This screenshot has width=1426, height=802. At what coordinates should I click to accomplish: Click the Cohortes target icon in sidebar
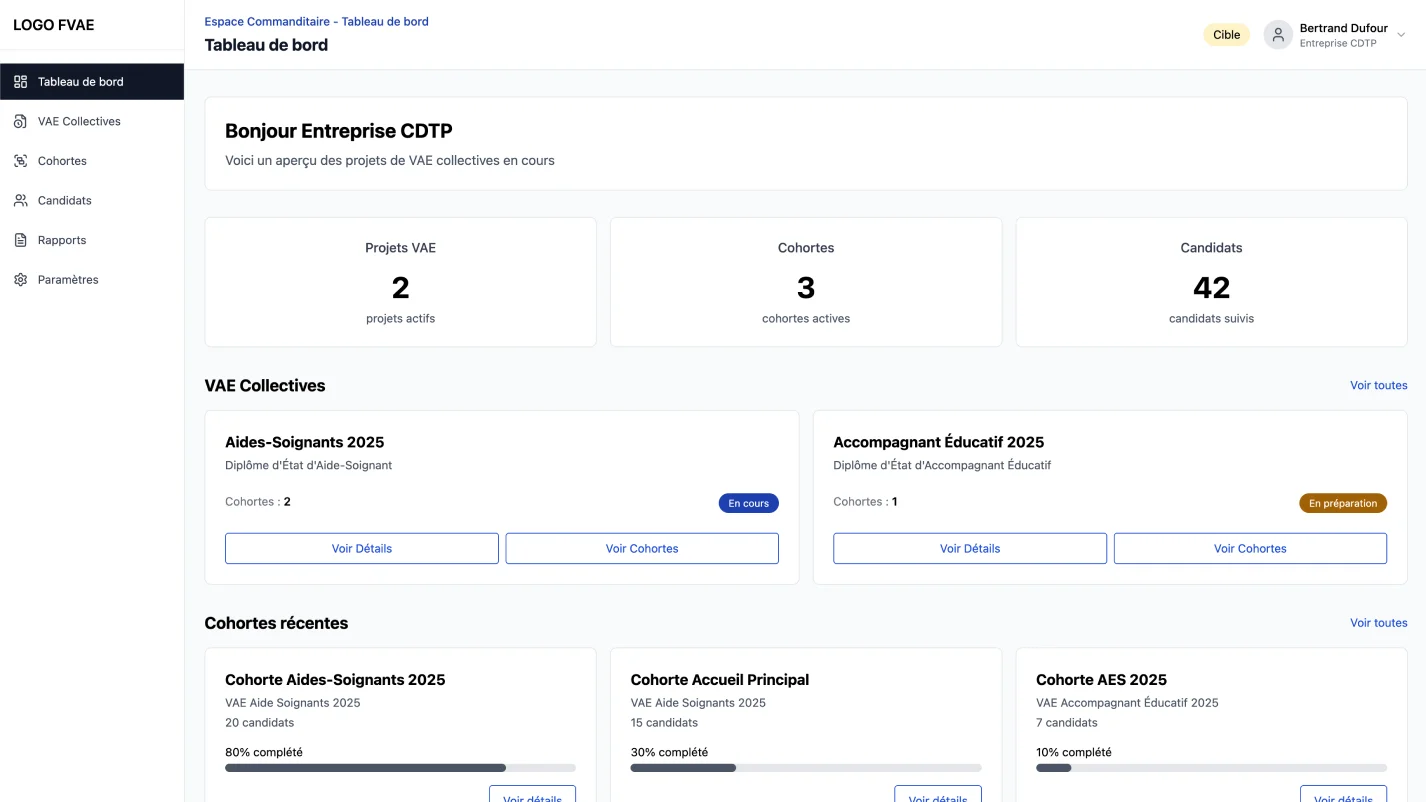click(x=21, y=160)
